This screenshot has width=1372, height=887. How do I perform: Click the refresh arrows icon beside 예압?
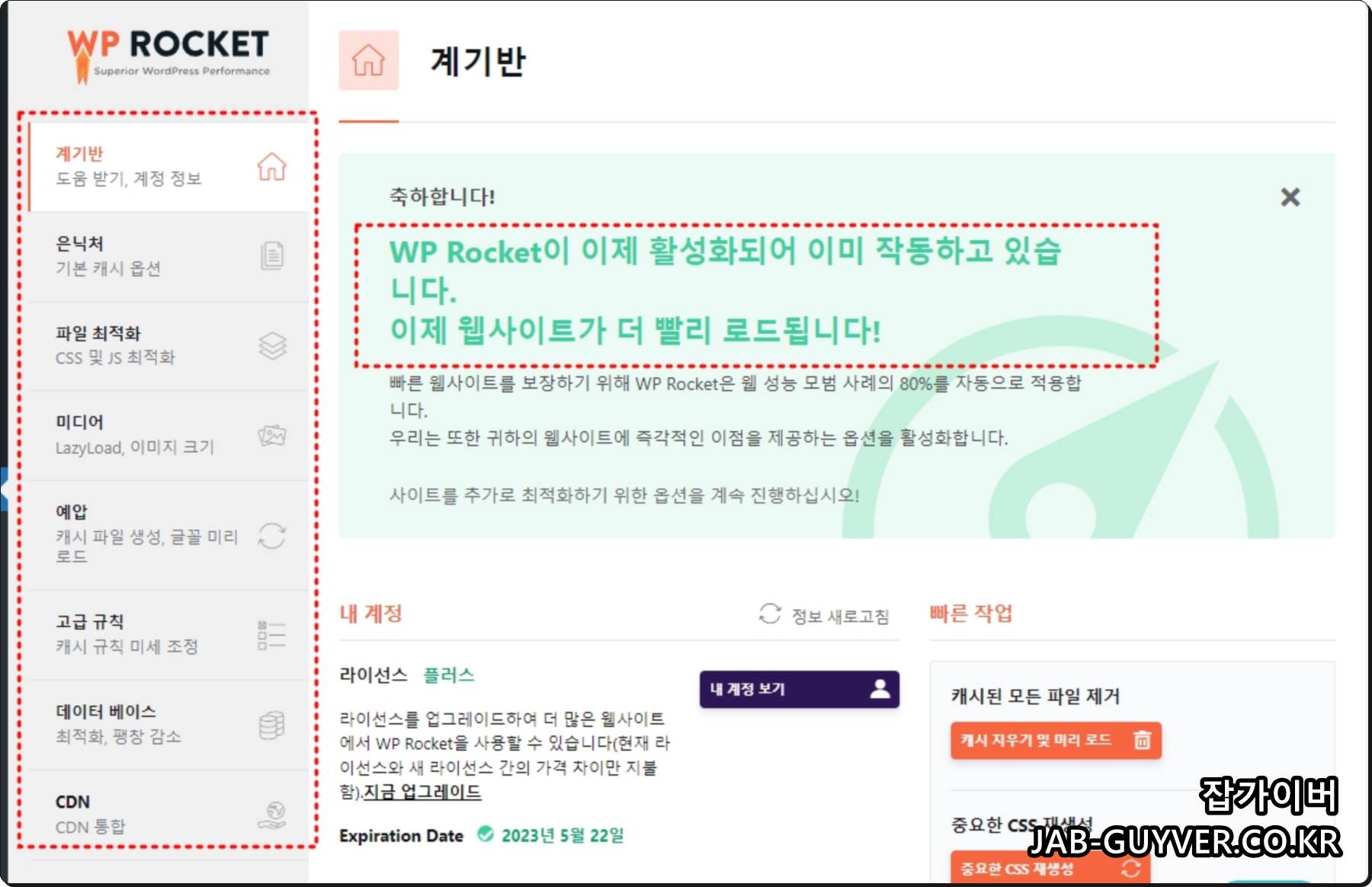point(272,536)
